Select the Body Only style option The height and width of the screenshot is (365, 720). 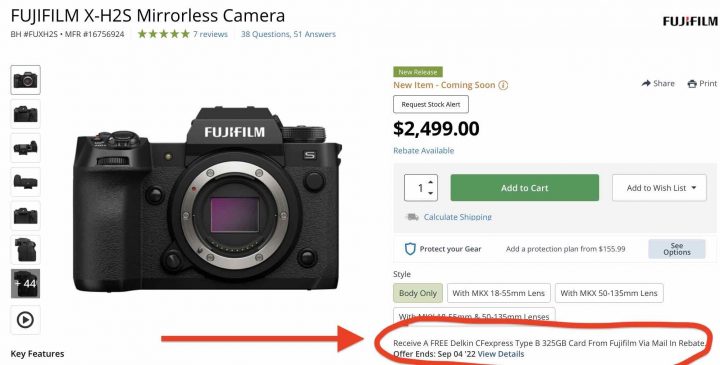(x=418, y=293)
